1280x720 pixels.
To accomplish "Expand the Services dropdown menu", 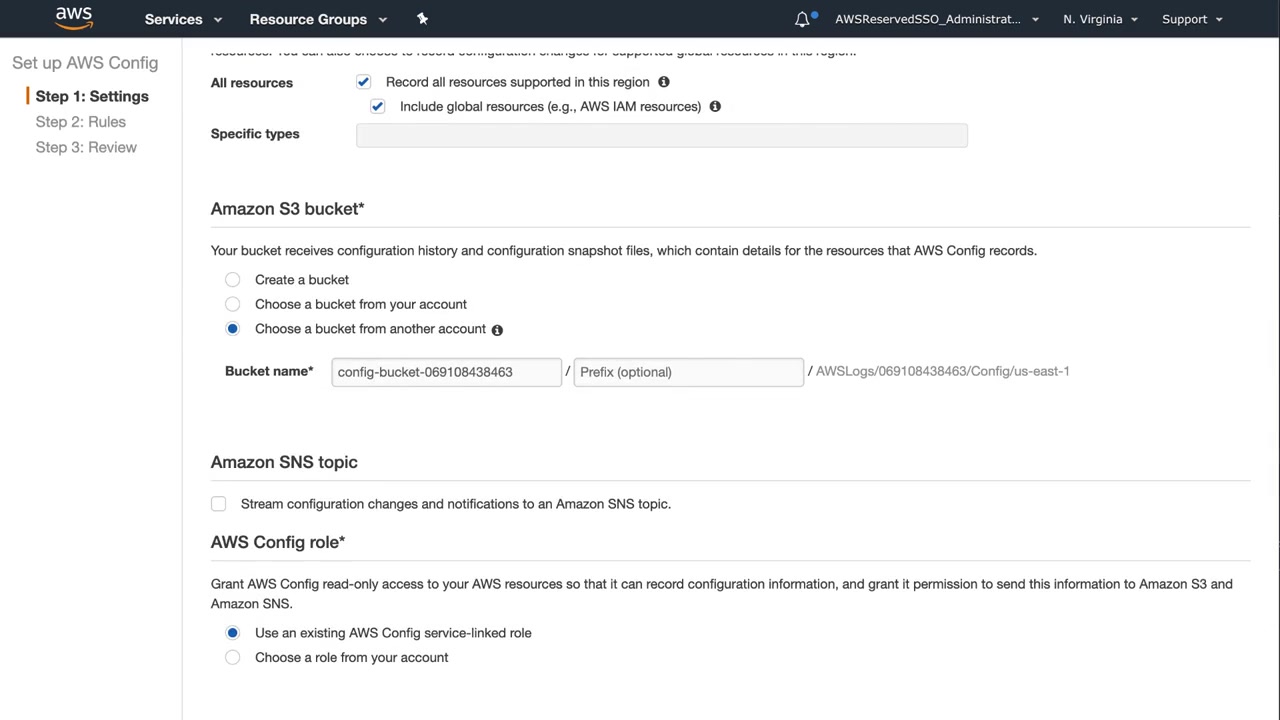I will (x=183, y=19).
